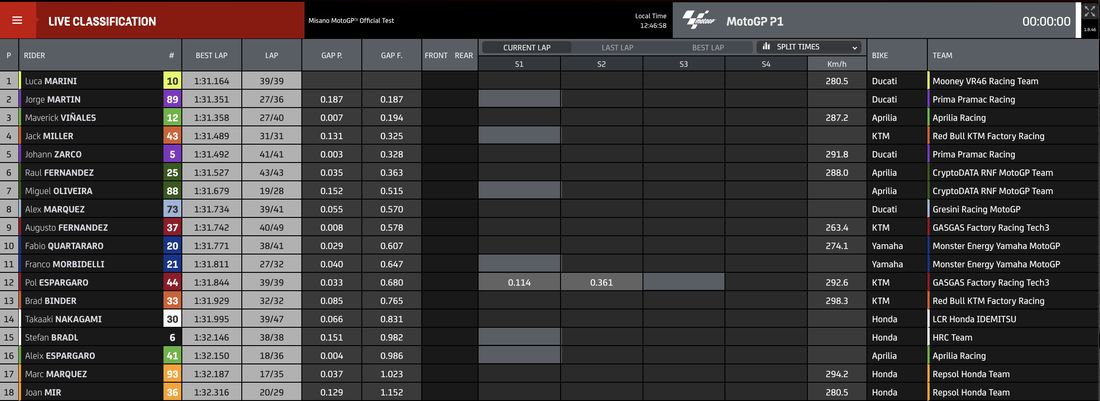The image size is (1100, 401).
Task: Click Luca Marini's yellow number 10 badge
Action: (172, 81)
